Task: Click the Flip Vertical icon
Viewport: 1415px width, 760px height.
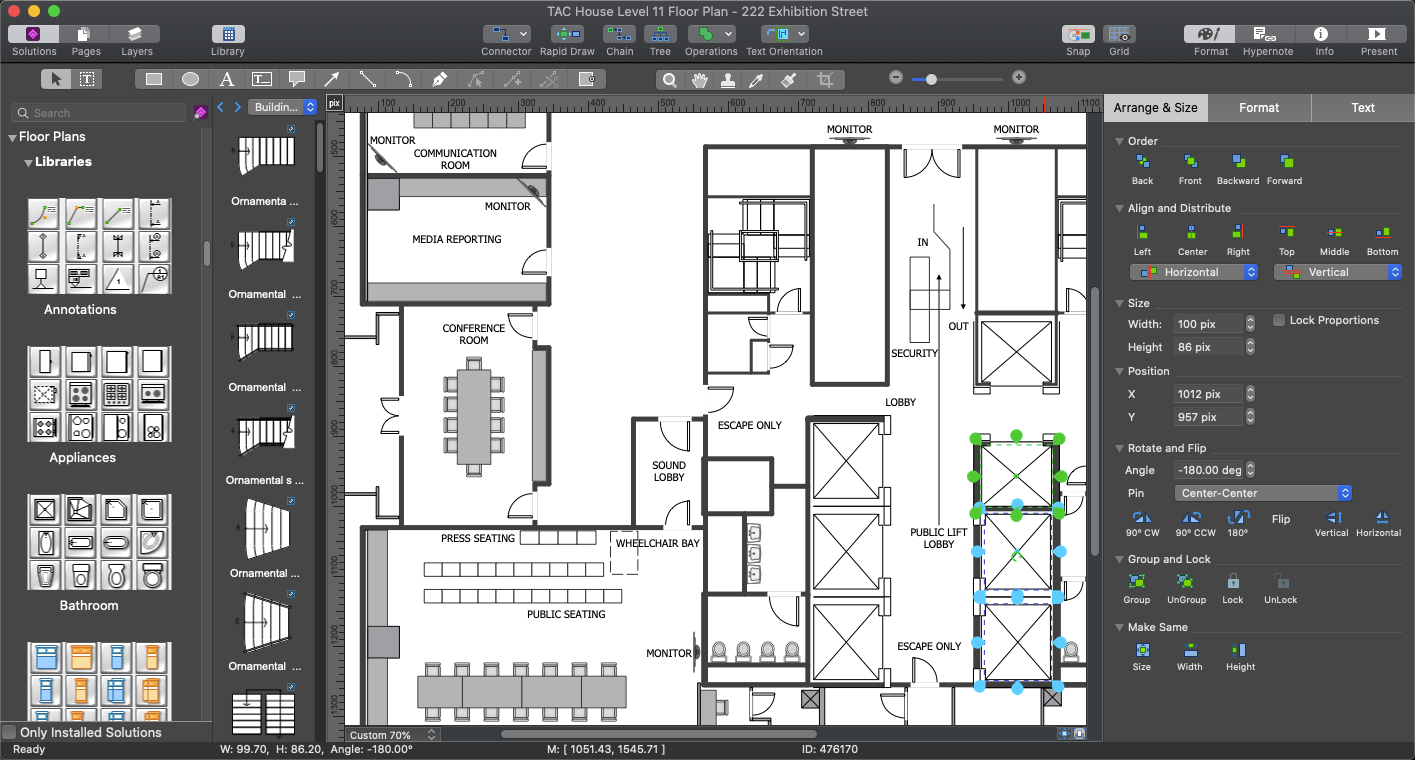Action: pos(1332,518)
